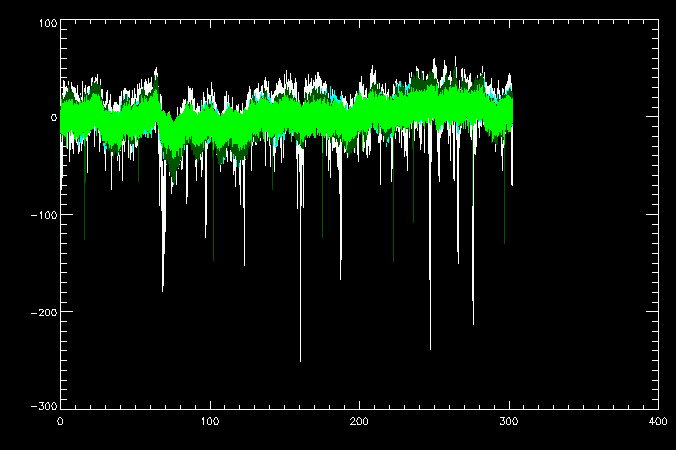Click the x-axis label 200

coord(359,422)
